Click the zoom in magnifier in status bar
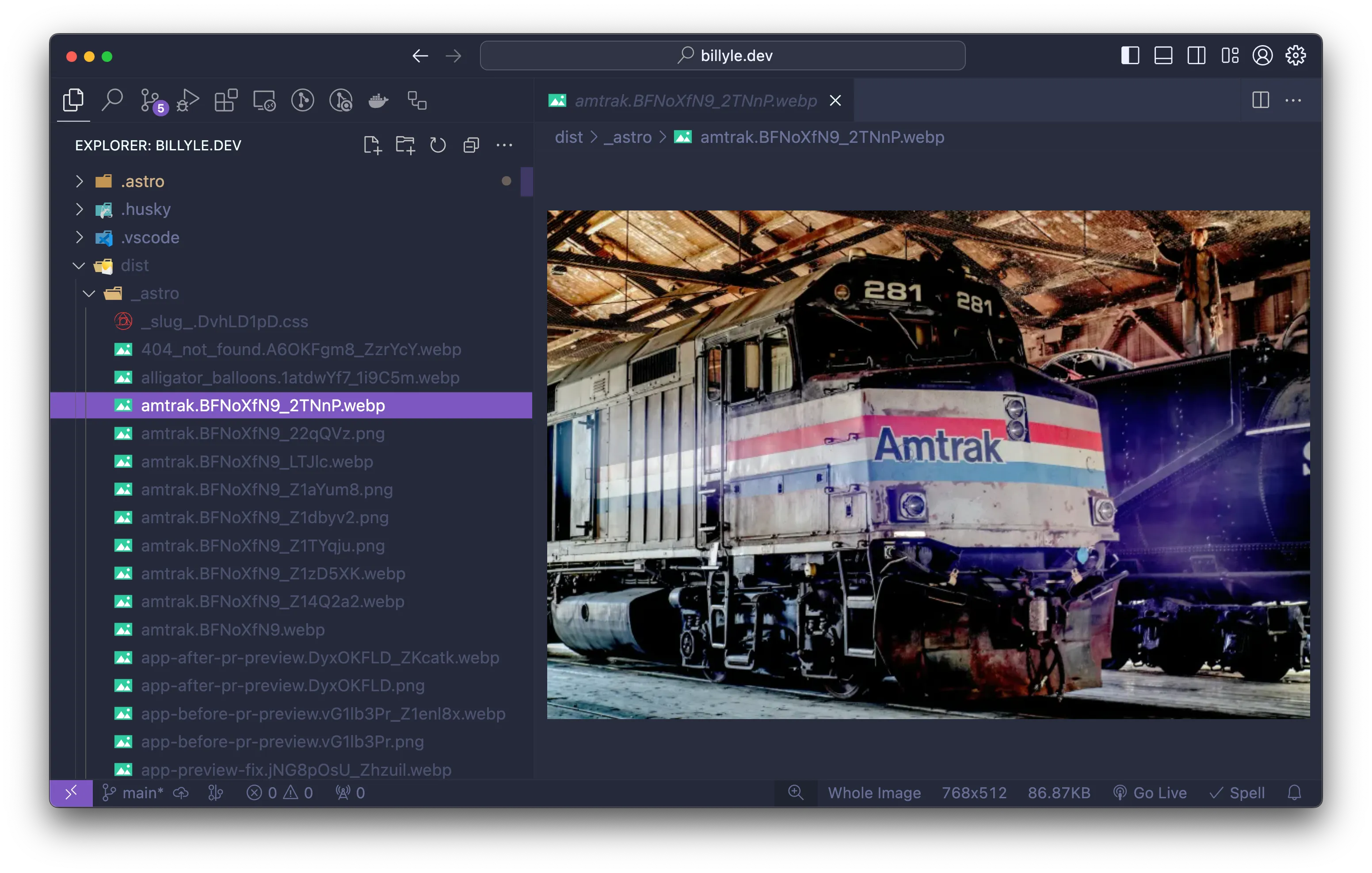 796,792
